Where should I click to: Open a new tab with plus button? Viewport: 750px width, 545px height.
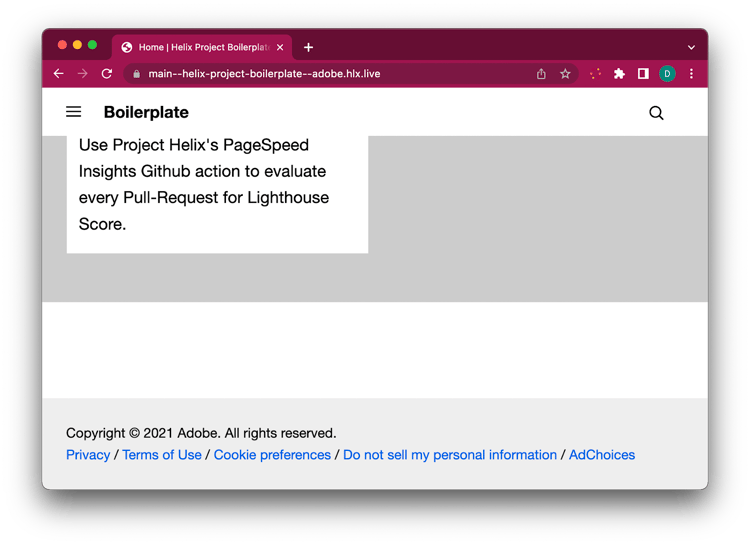(308, 47)
